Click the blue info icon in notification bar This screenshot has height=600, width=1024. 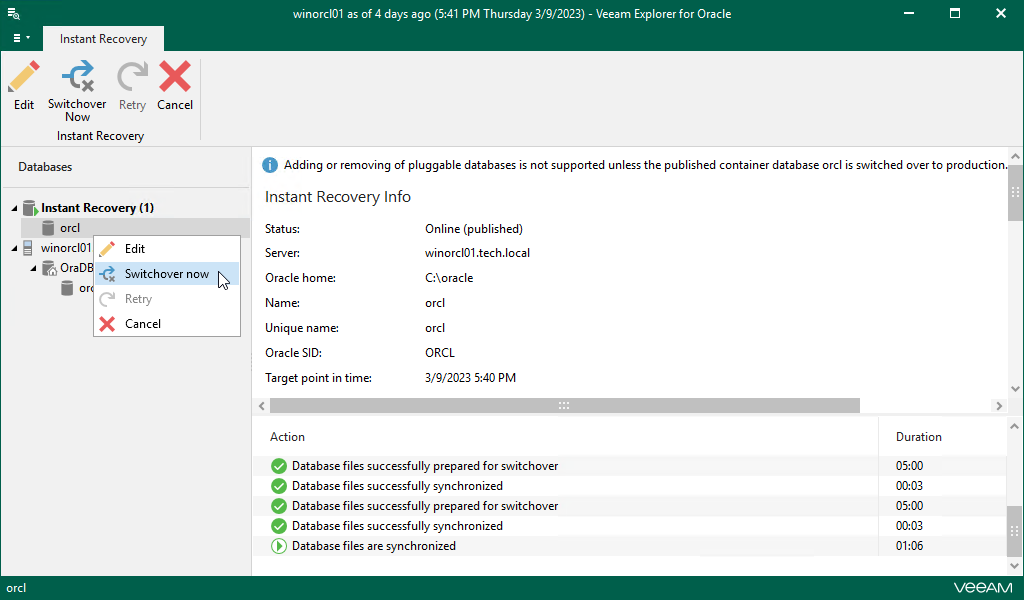point(270,165)
